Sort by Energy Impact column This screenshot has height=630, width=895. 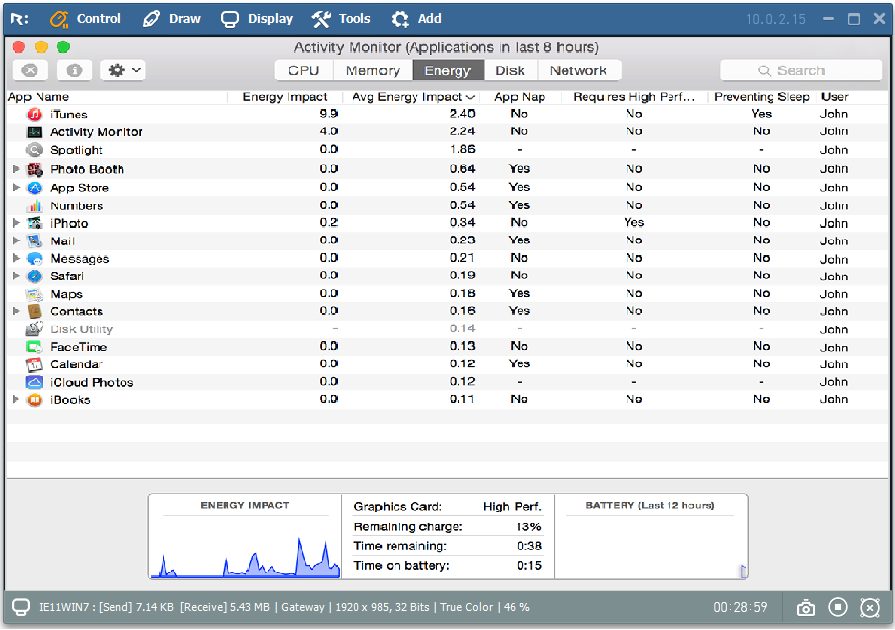coord(285,97)
